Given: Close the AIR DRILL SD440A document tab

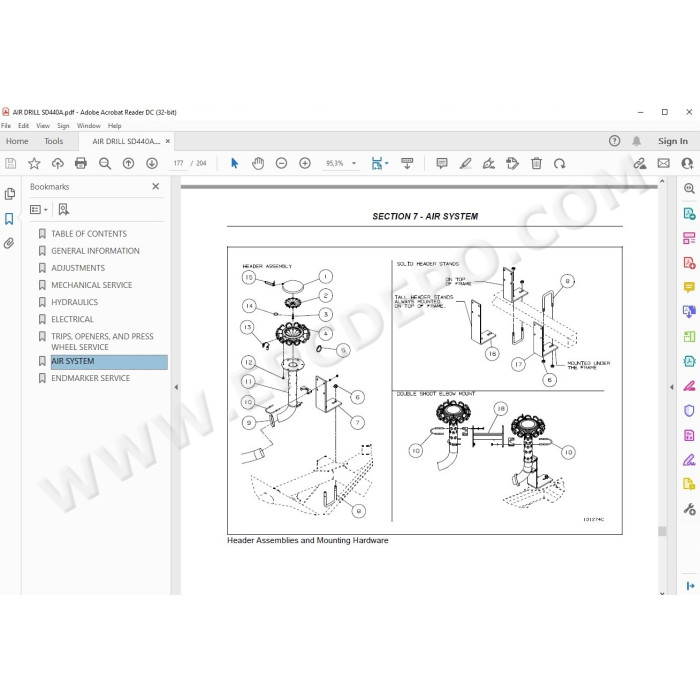Looking at the screenshot, I should 168,141.
